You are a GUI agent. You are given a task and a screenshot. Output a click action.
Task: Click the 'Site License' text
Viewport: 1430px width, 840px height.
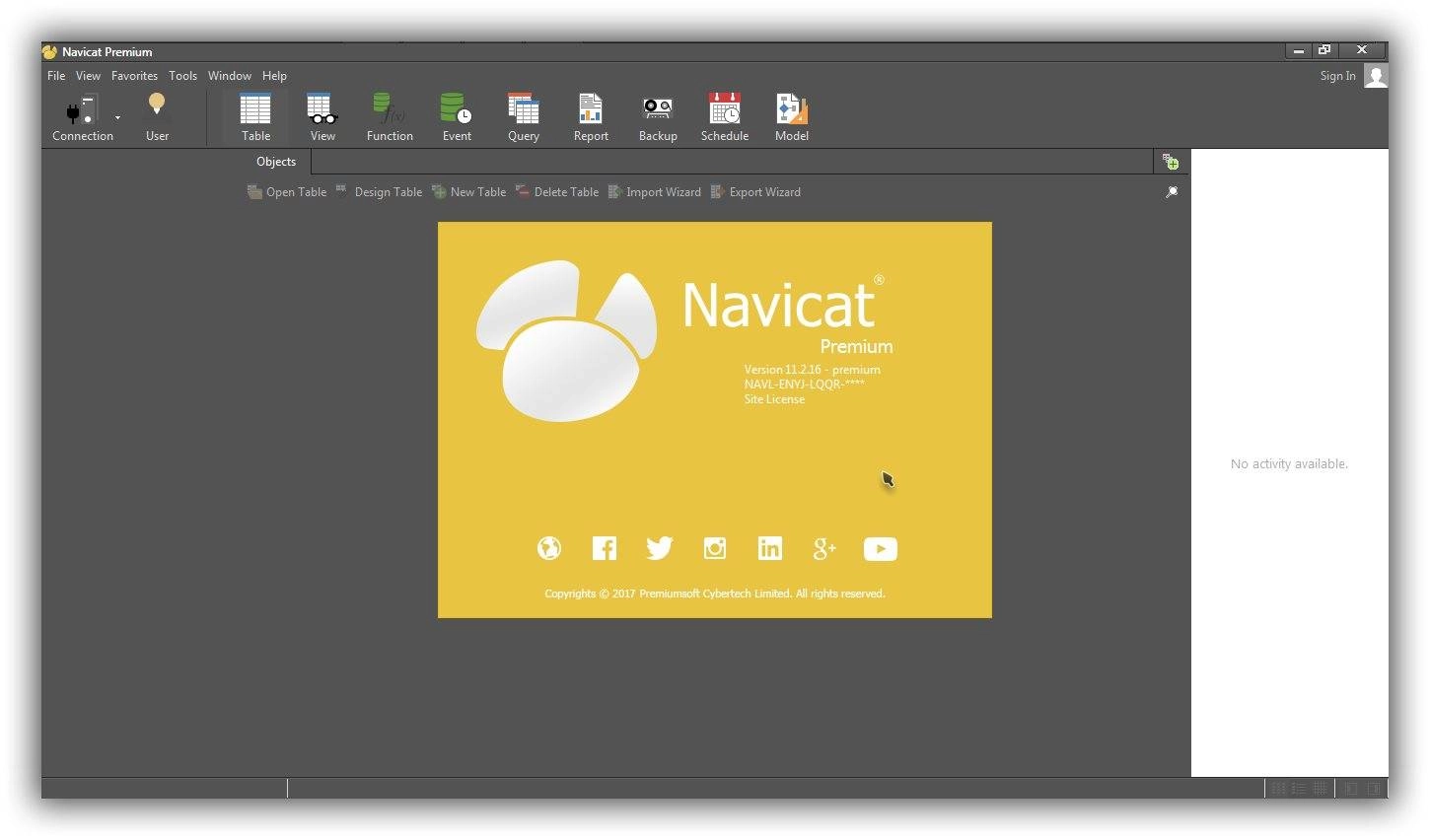(x=774, y=399)
